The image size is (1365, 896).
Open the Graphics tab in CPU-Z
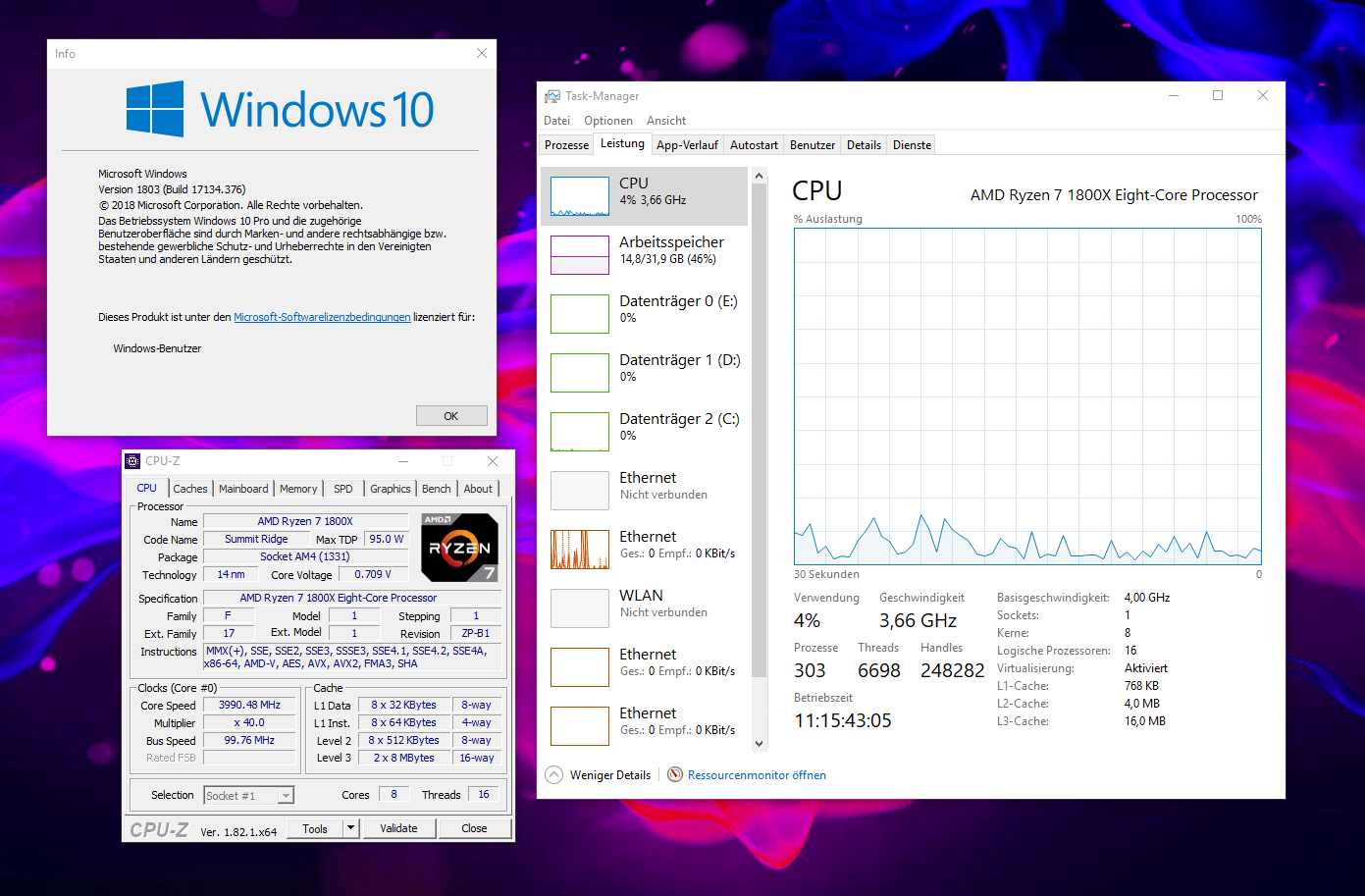pyautogui.click(x=391, y=489)
